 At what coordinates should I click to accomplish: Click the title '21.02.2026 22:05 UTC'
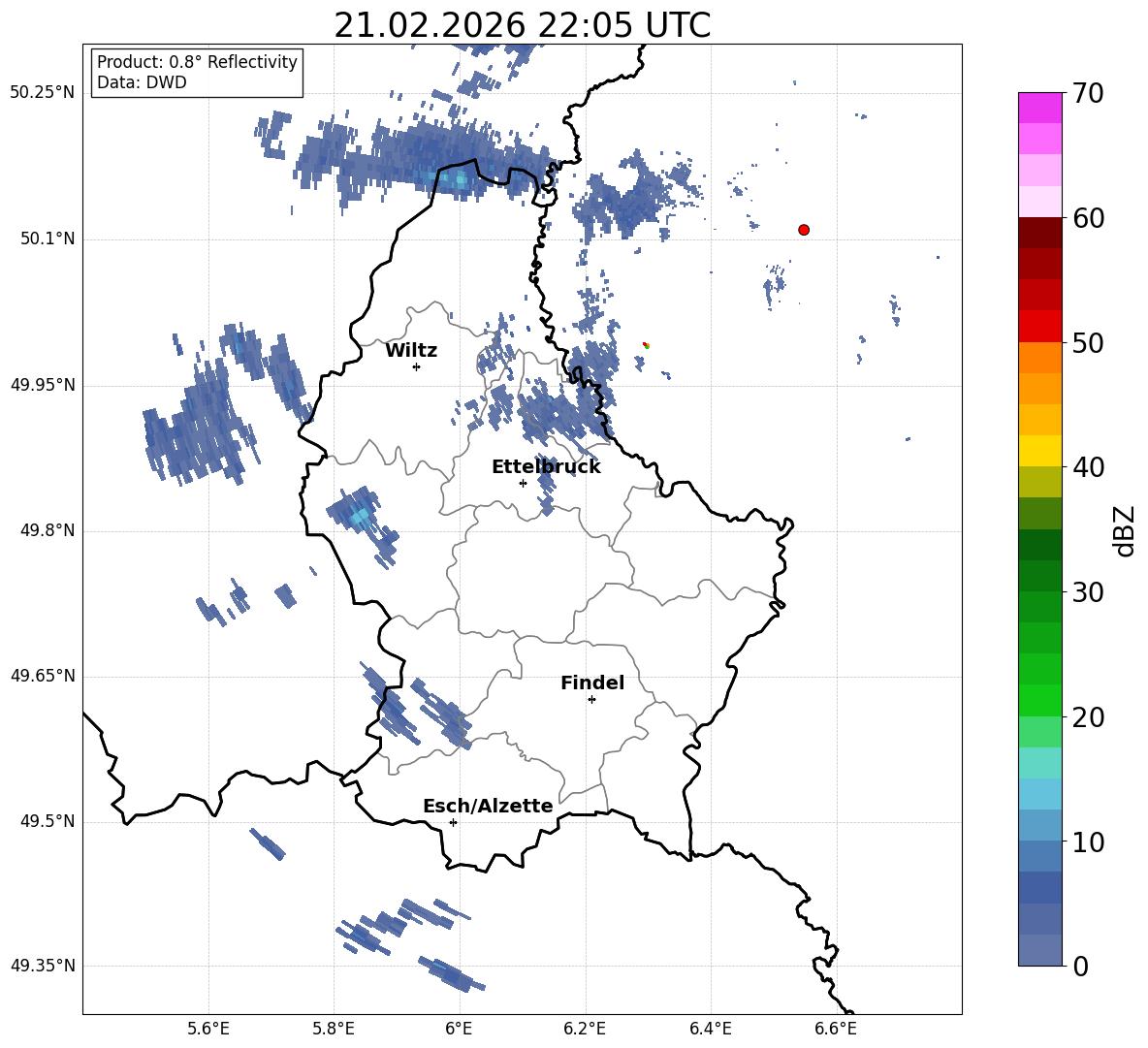522,25
